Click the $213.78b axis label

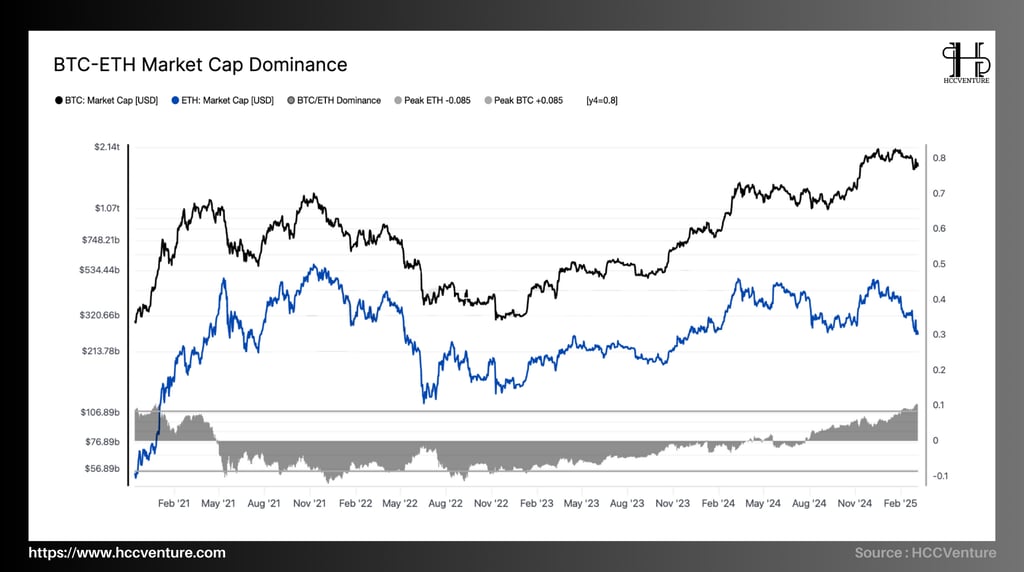click(101, 351)
